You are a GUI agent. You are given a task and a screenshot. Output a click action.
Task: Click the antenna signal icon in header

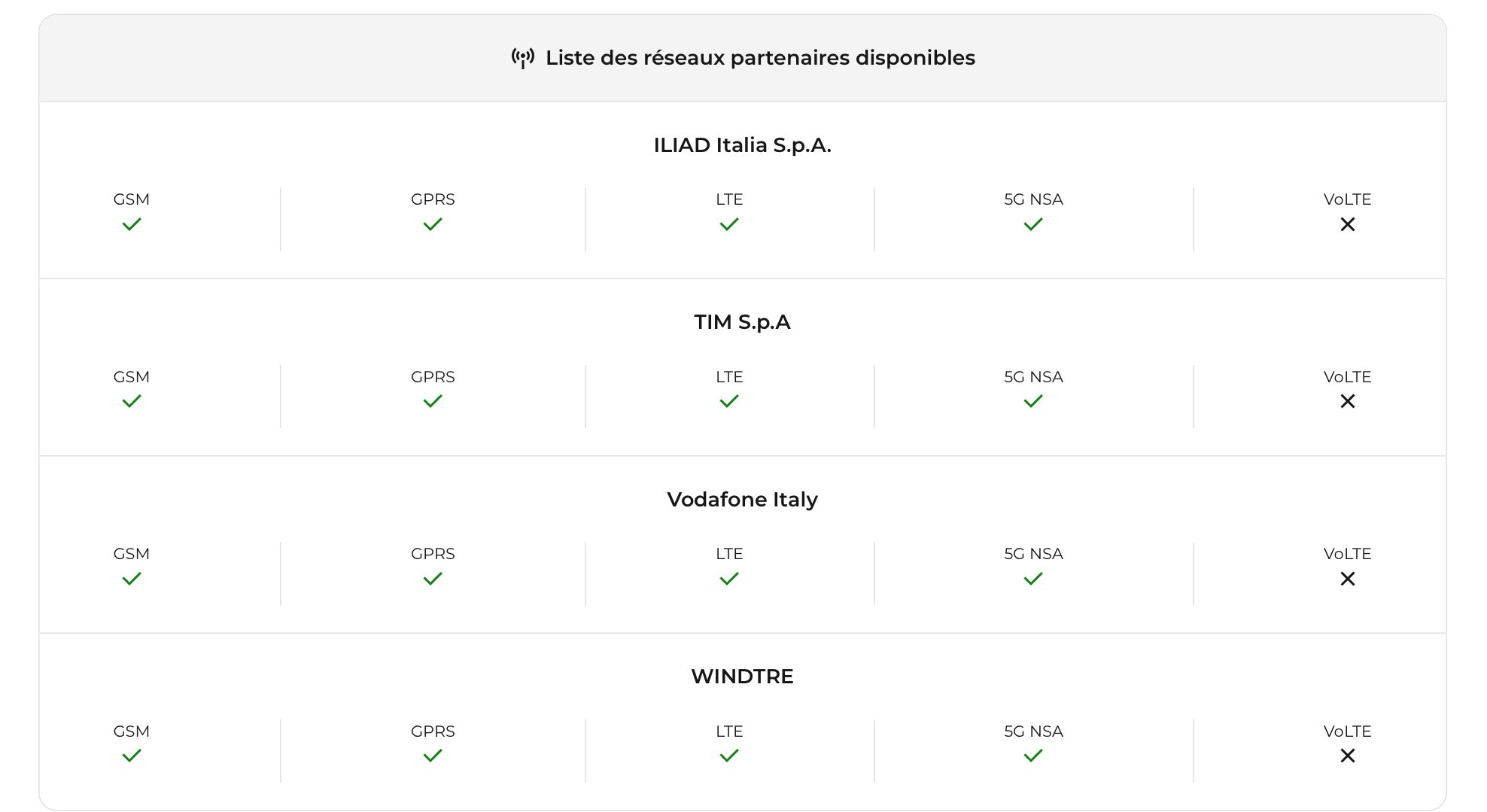click(x=523, y=58)
